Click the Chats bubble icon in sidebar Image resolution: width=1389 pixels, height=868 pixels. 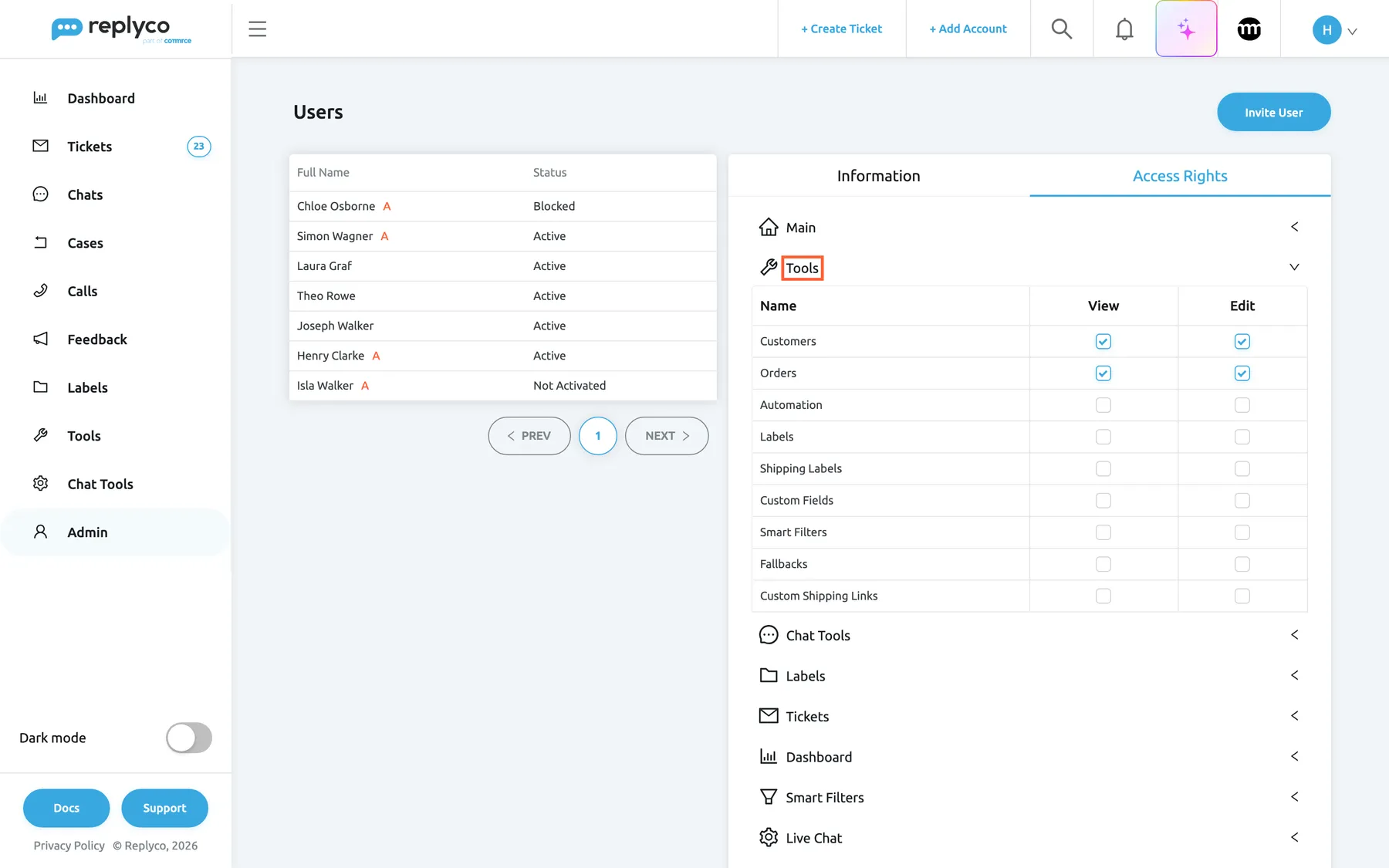pyautogui.click(x=40, y=194)
